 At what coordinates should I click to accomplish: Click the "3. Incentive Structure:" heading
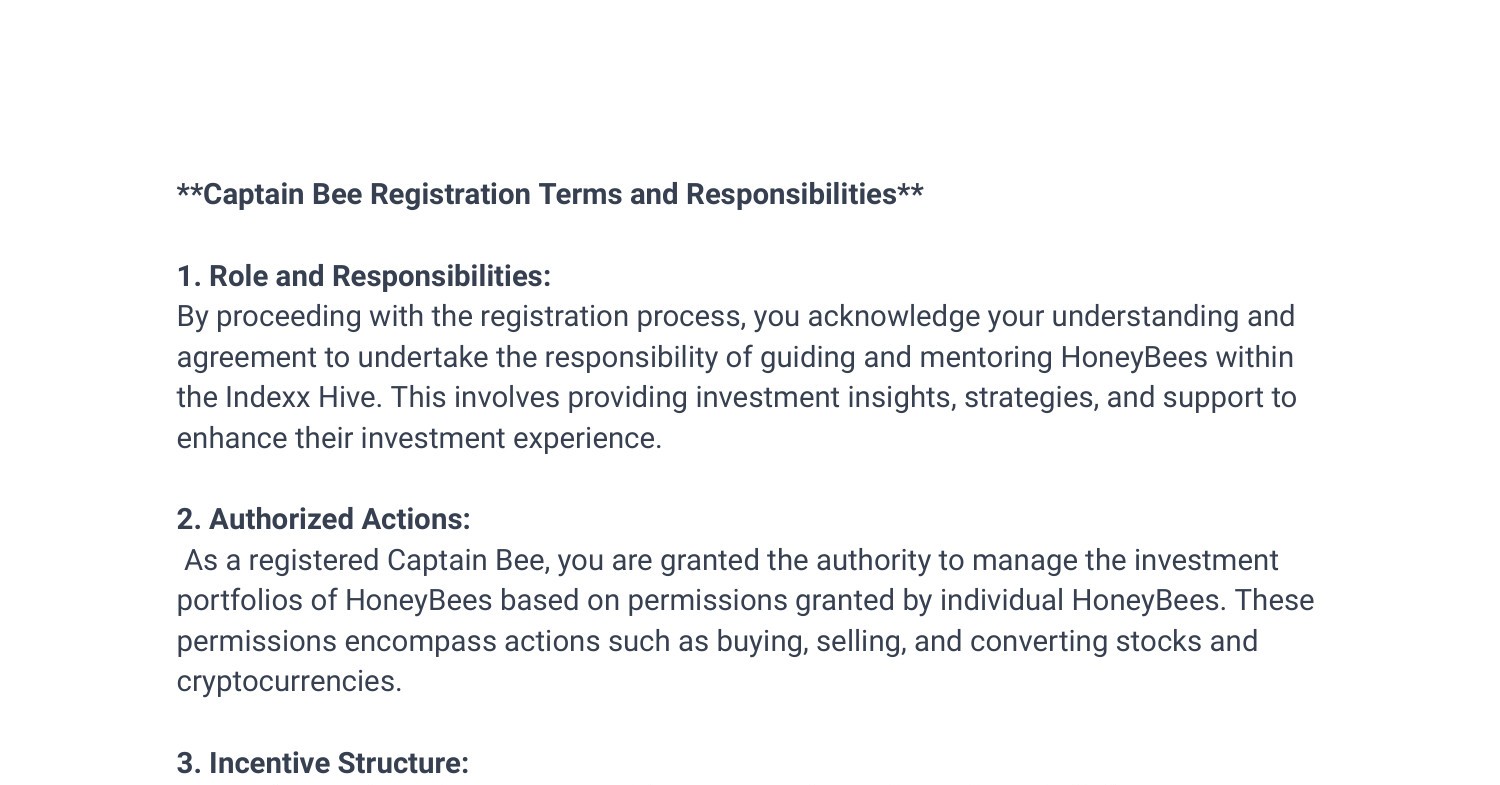tap(323, 764)
